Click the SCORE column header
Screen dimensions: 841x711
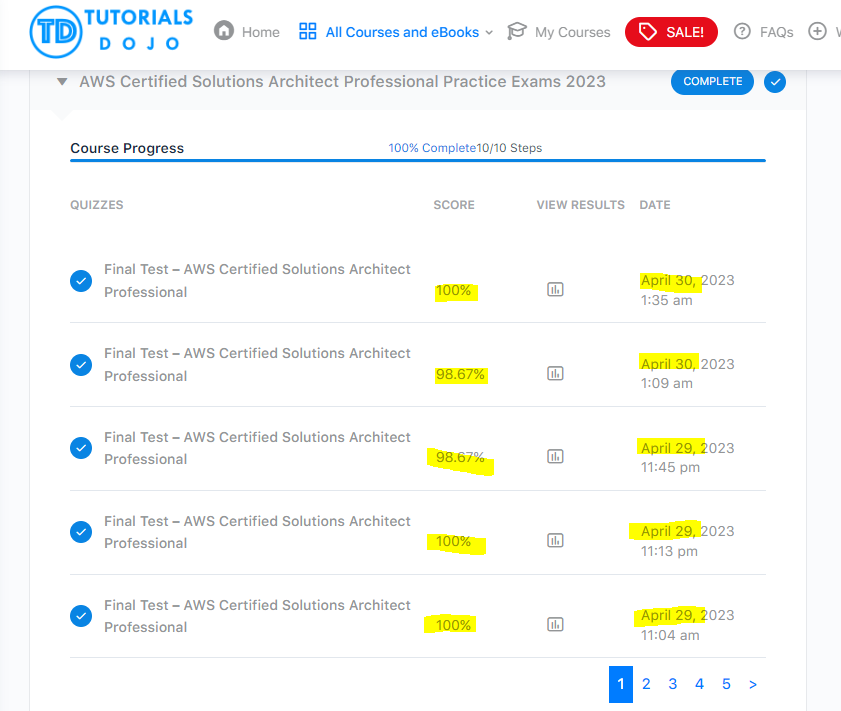(x=454, y=205)
